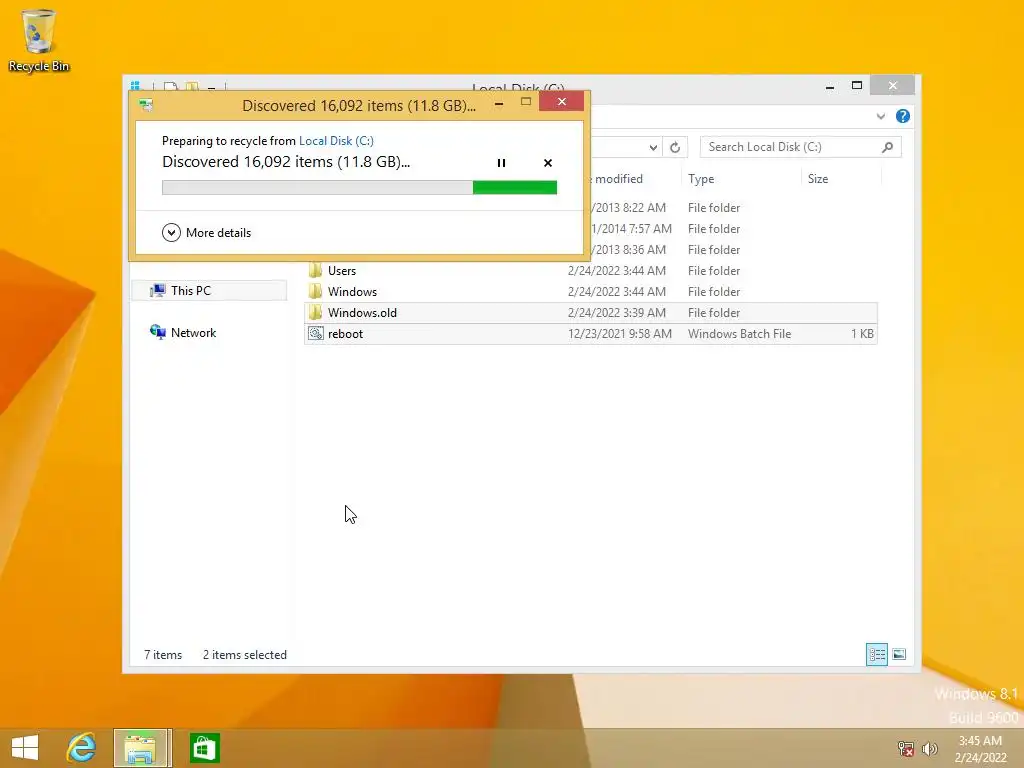The height and width of the screenshot is (768, 1024).
Task: Click the recycle dialog title bar icon
Action: pos(146,105)
